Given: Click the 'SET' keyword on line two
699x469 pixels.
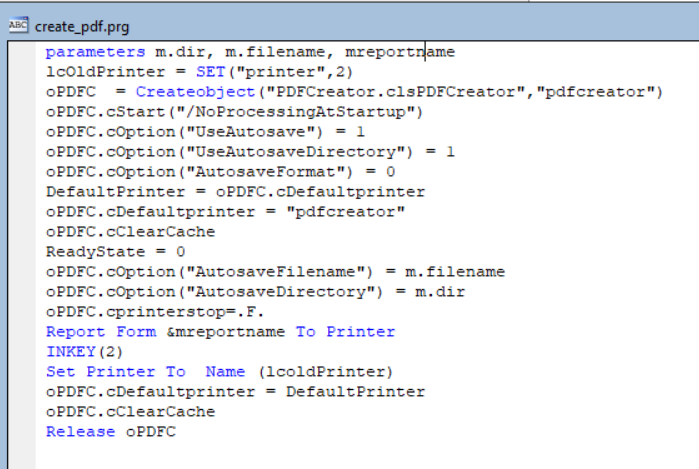Looking at the screenshot, I should [210, 72].
